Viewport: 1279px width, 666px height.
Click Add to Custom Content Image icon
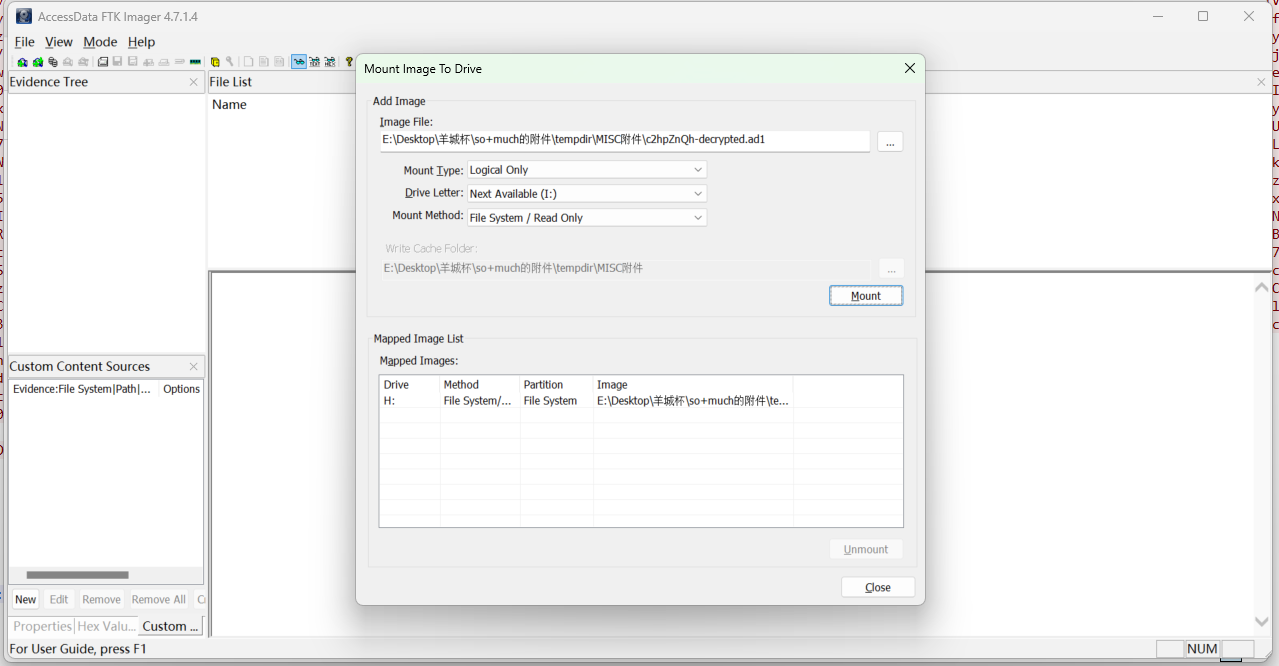point(148,62)
